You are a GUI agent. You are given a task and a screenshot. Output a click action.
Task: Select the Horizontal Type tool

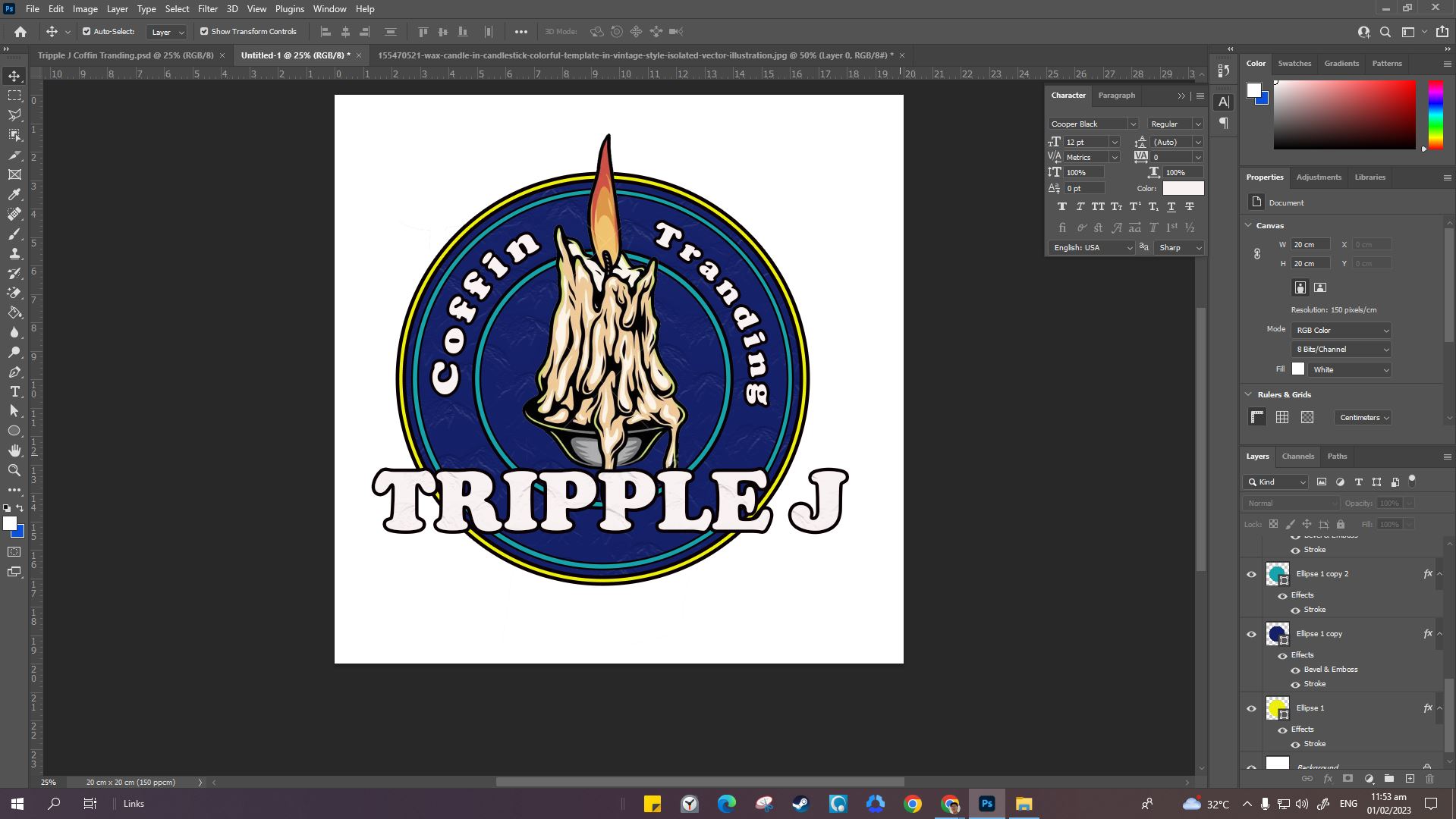(14, 391)
